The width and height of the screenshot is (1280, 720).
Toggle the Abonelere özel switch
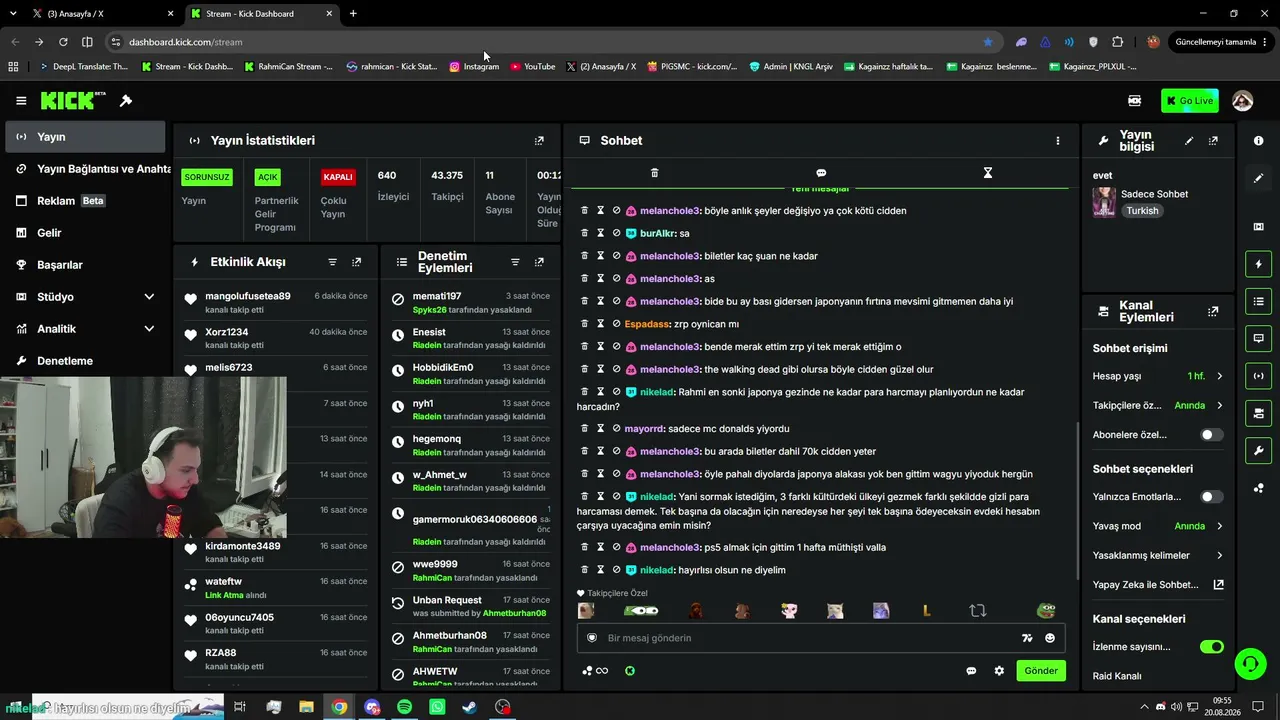[1211, 435]
